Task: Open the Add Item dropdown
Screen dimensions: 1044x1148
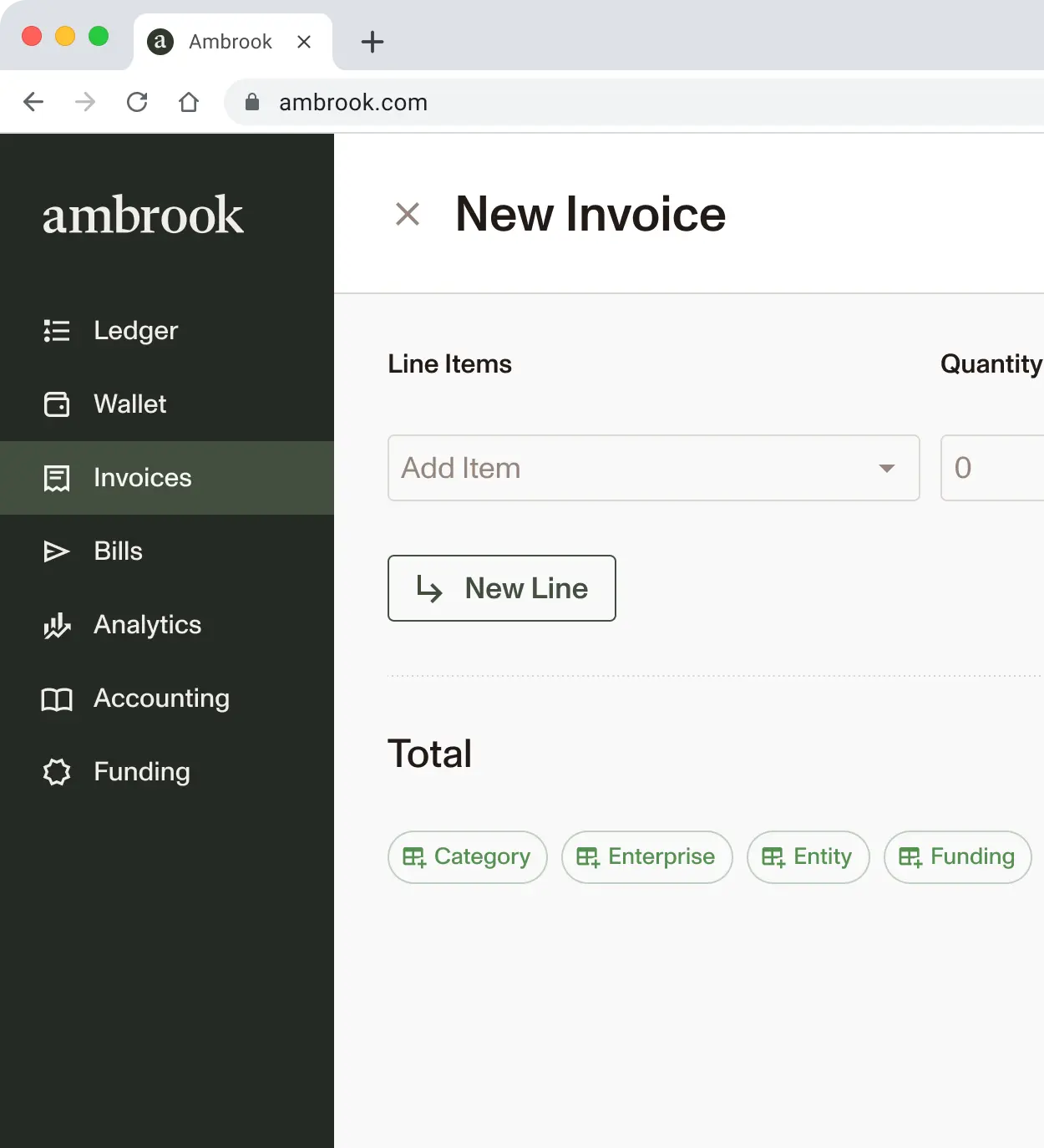Action: click(x=653, y=468)
